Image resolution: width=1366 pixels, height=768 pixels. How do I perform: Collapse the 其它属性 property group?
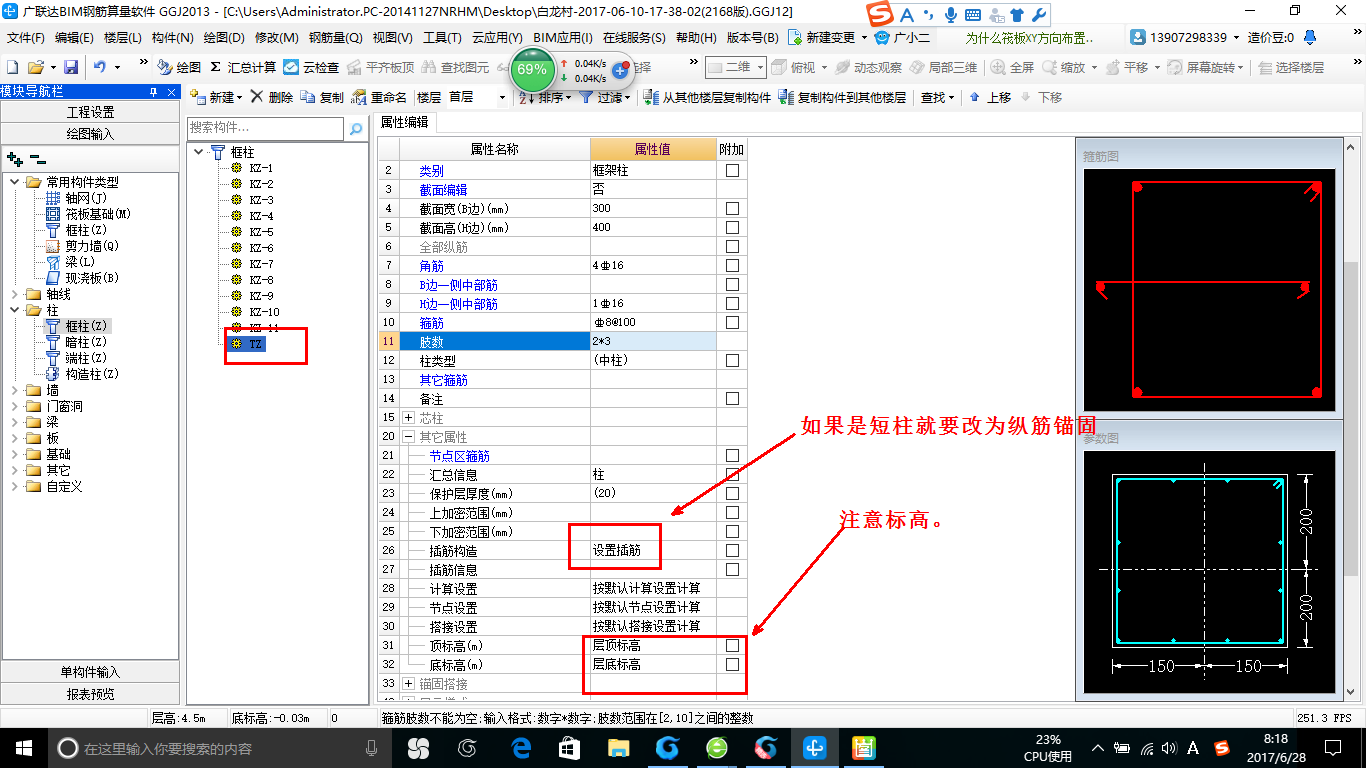[409, 437]
